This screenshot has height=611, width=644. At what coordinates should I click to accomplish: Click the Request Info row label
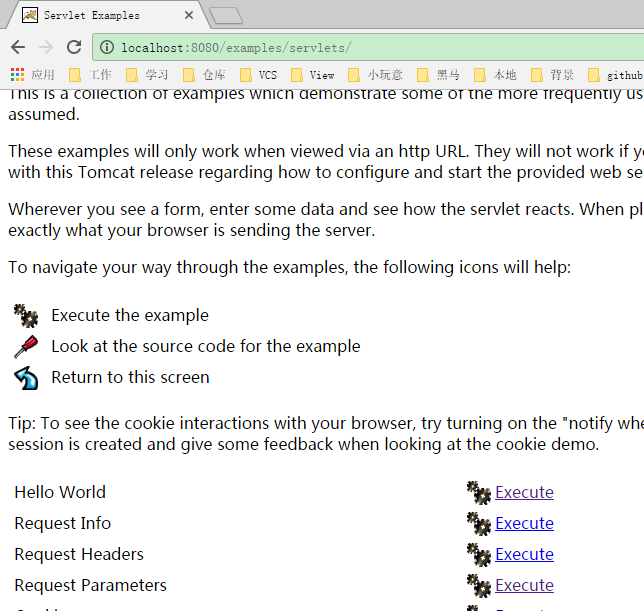coord(62,523)
